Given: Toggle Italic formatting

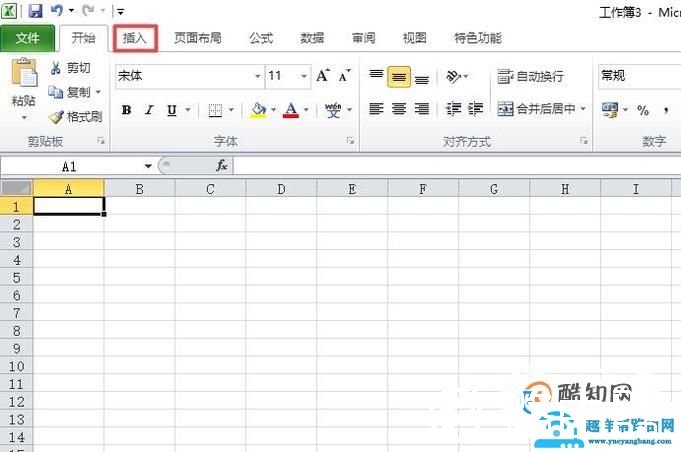Looking at the screenshot, I should pyautogui.click(x=149, y=110).
